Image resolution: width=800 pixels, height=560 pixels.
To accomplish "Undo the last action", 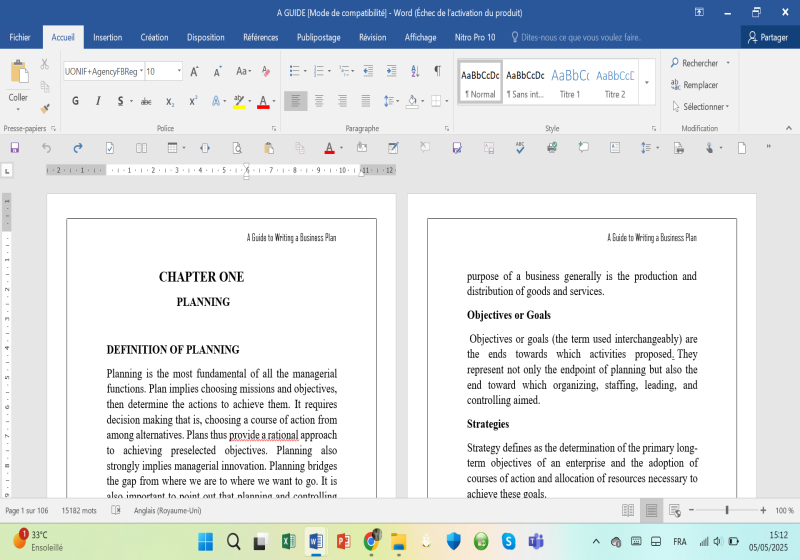I will (46, 148).
